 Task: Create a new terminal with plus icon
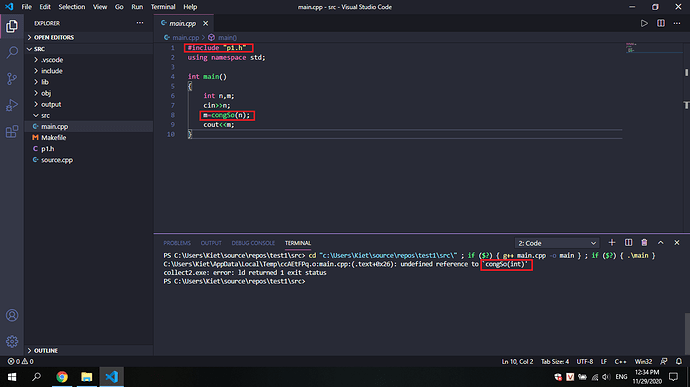[x=612, y=243]
